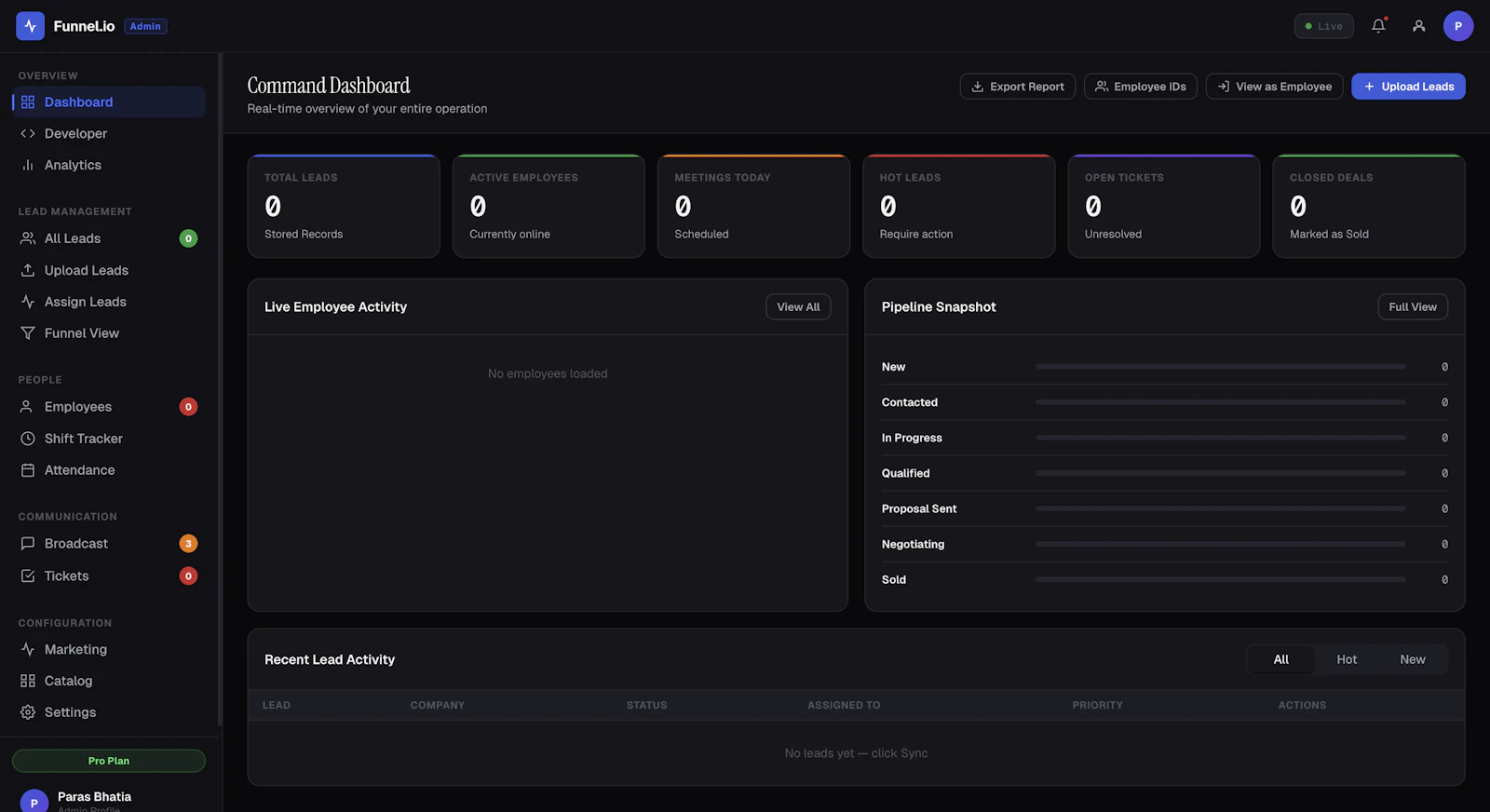The image size is (1490, 812).
Task: Click the Admin badge next to logo
Action: 145,26
